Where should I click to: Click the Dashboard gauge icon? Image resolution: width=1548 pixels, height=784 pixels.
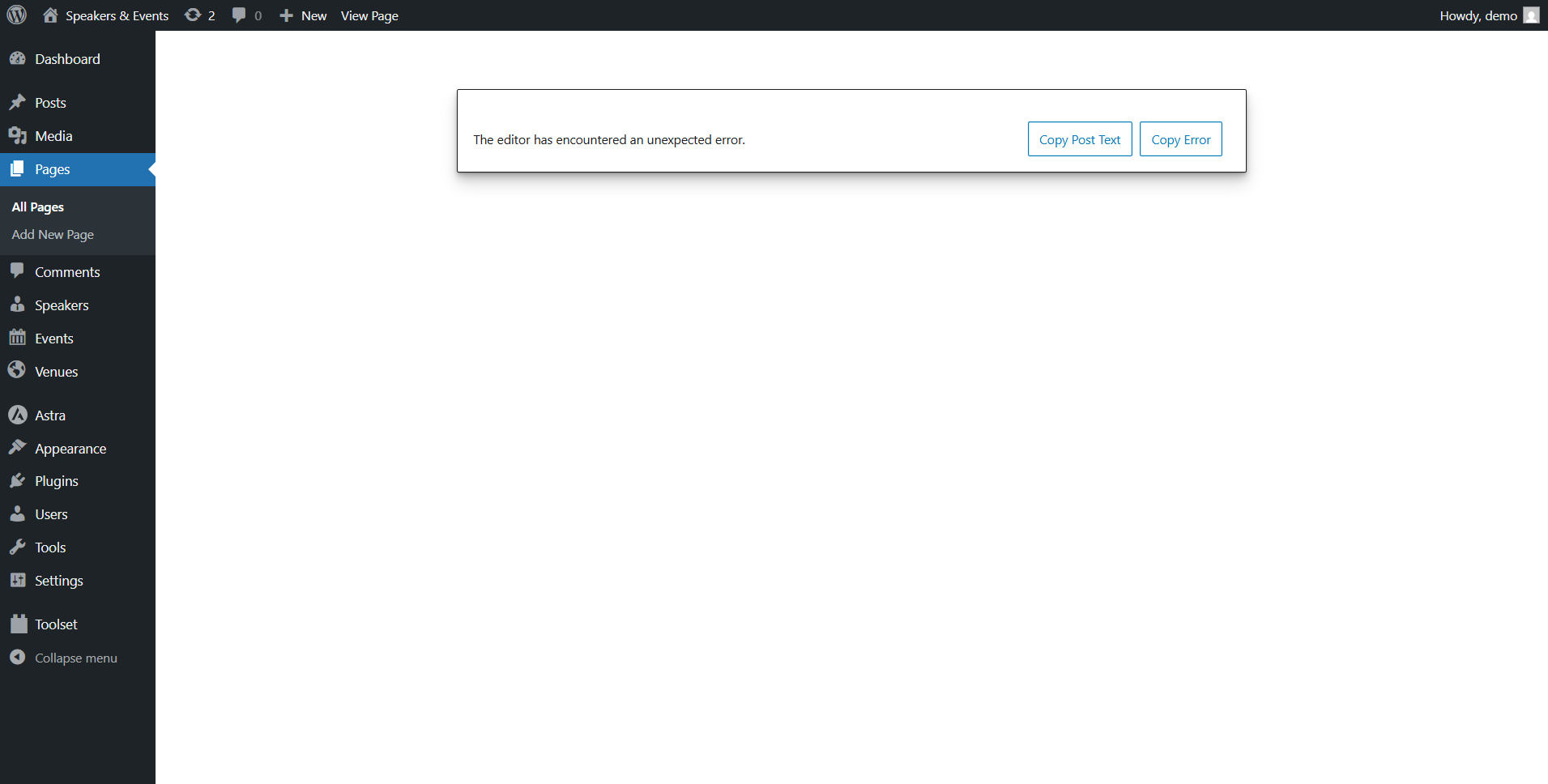coord(17,59)
